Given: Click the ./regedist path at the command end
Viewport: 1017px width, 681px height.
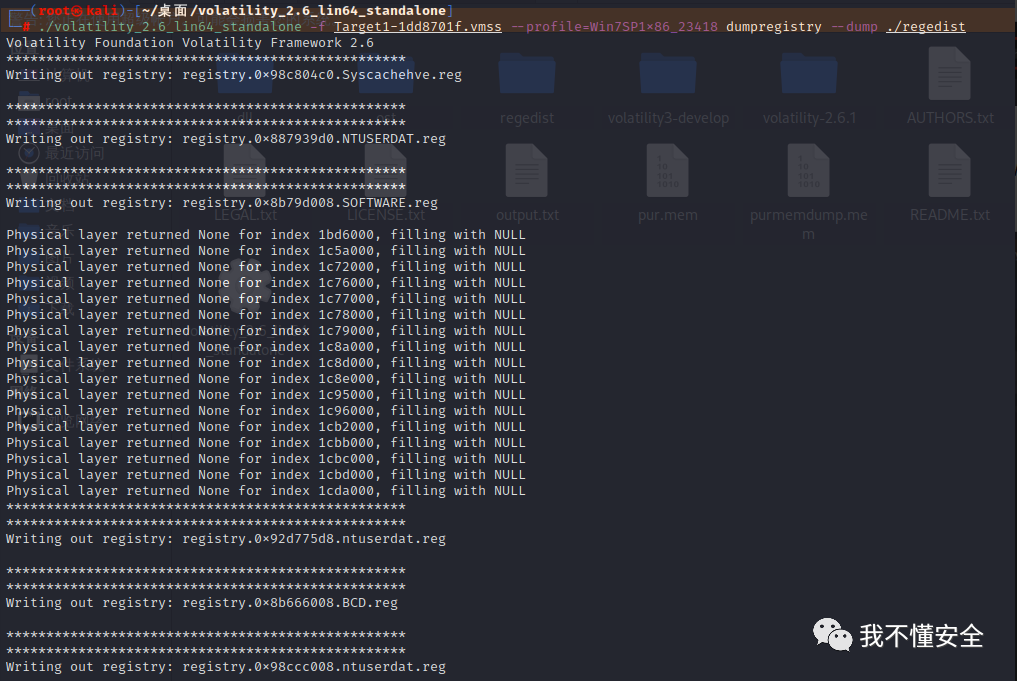Looking at the screenshot, I should click(x=926, y=27).
